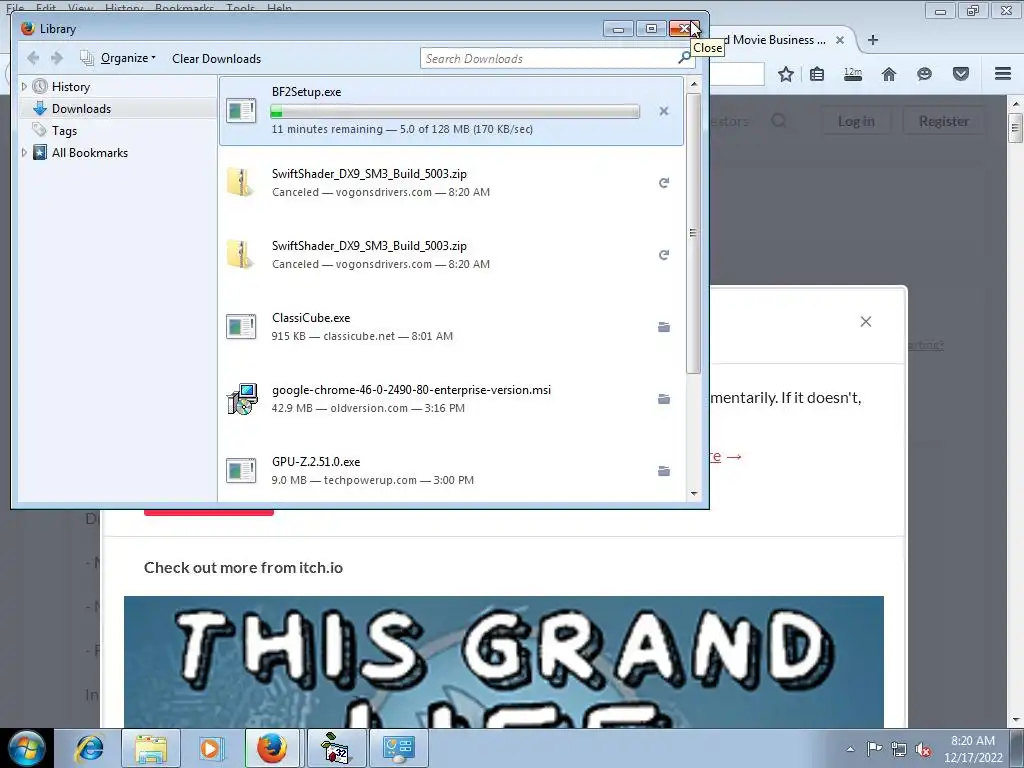Open containing folder for ClassiCube.exe
The image size is (1024, 768).
(664, 327)
